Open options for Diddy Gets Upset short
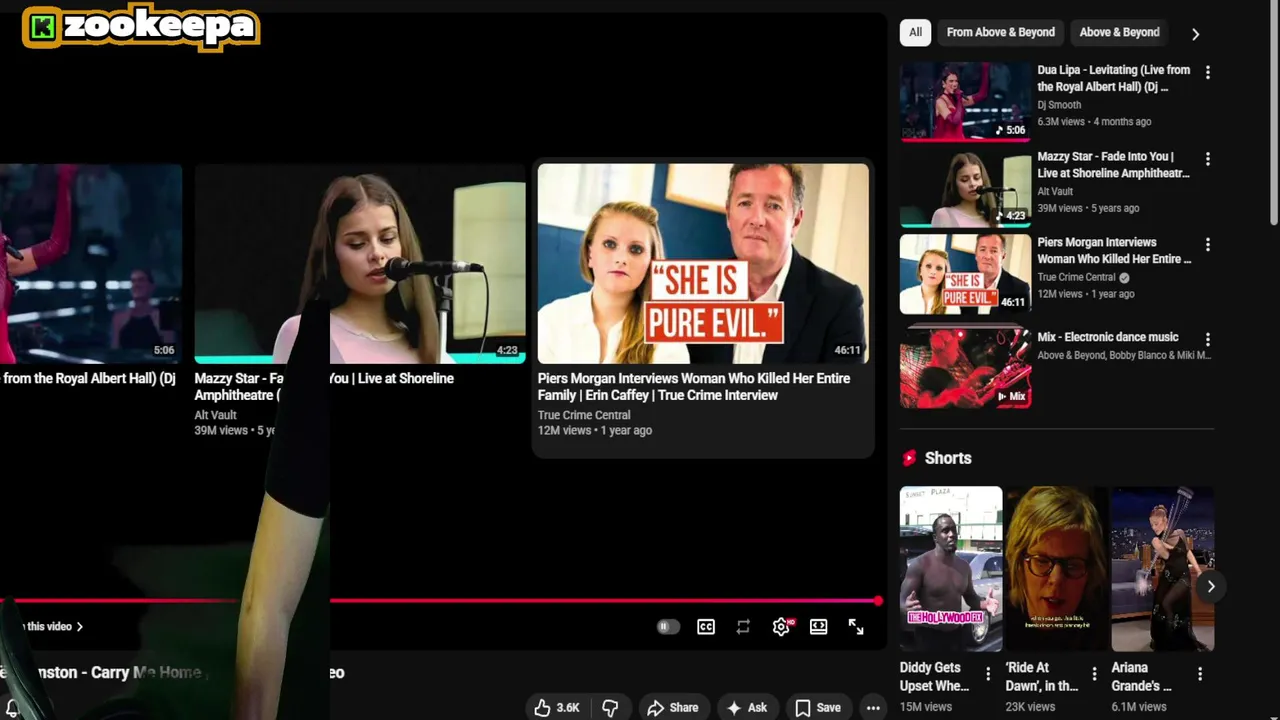 988,674
